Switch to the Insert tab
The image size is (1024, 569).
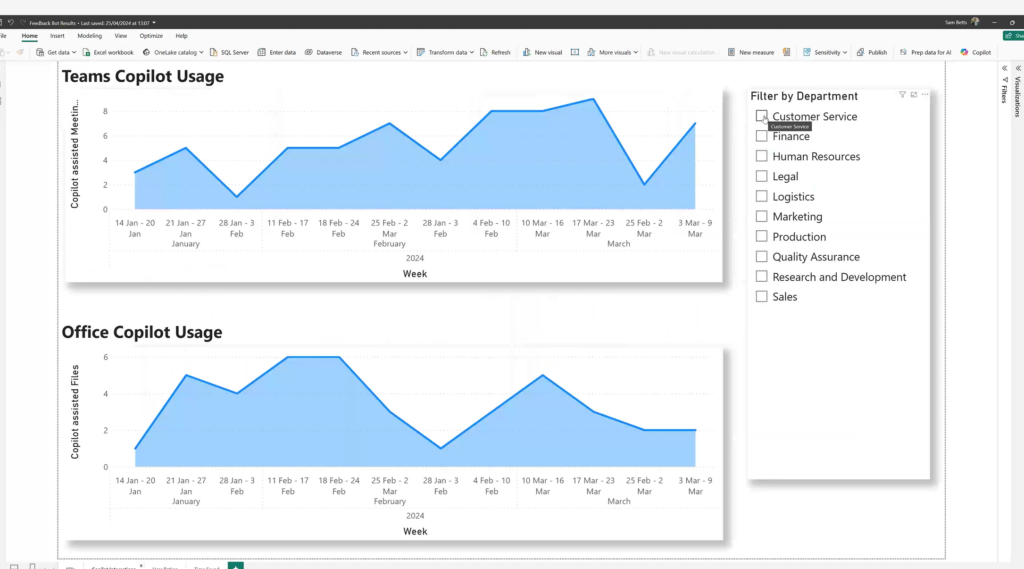point(57,36)
